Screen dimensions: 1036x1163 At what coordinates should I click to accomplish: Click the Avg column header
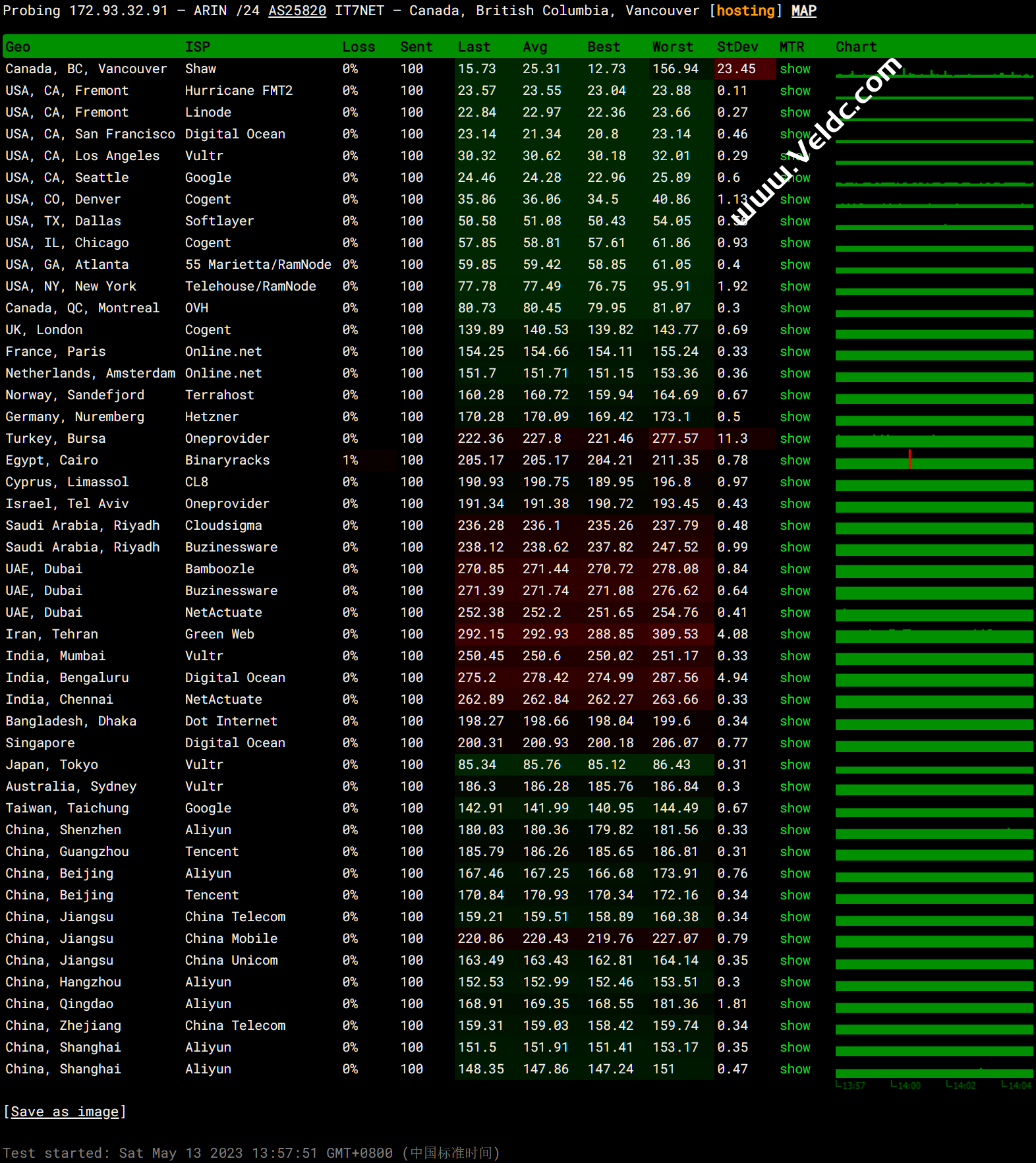(x=534, y=47)
